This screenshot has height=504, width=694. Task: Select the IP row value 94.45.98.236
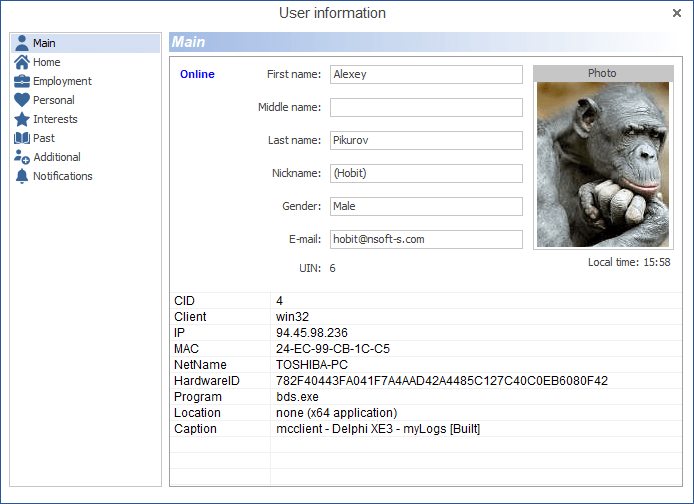click(312, 333)
